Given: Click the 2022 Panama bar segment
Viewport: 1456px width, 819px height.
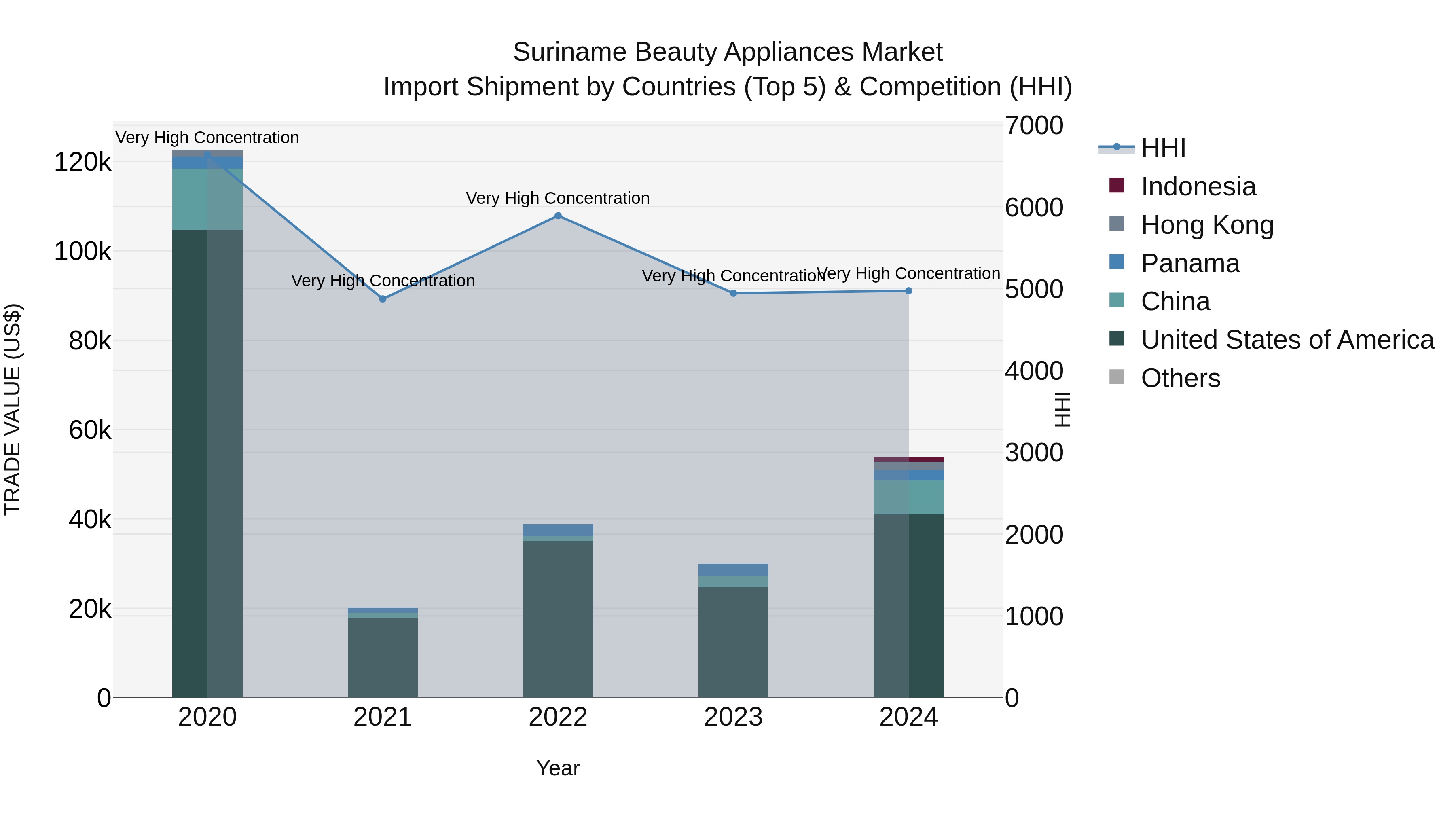Looking at the screenshot, I should [558, 530].
